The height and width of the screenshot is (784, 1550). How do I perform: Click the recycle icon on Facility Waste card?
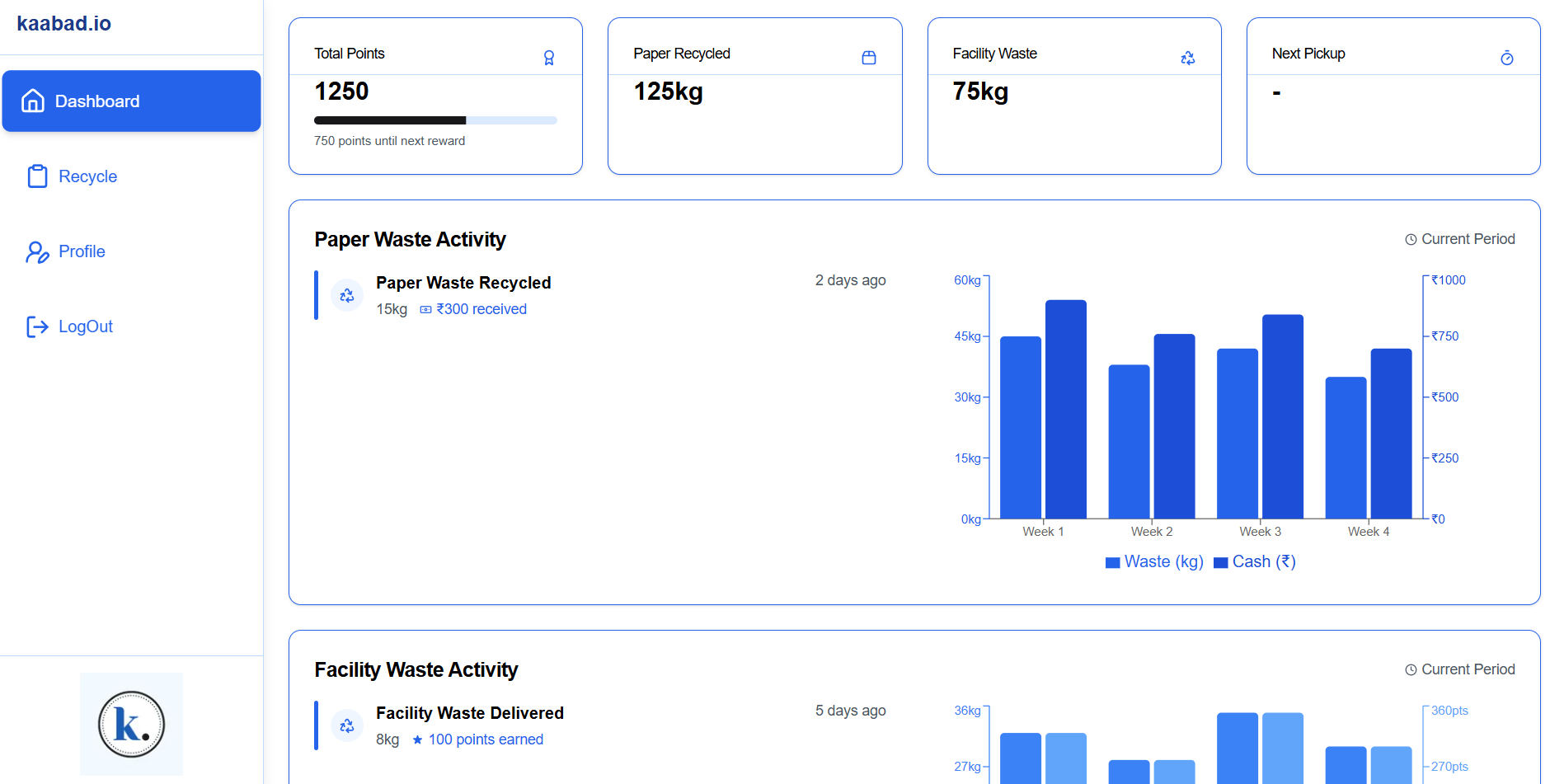[x=1188, y=58]
